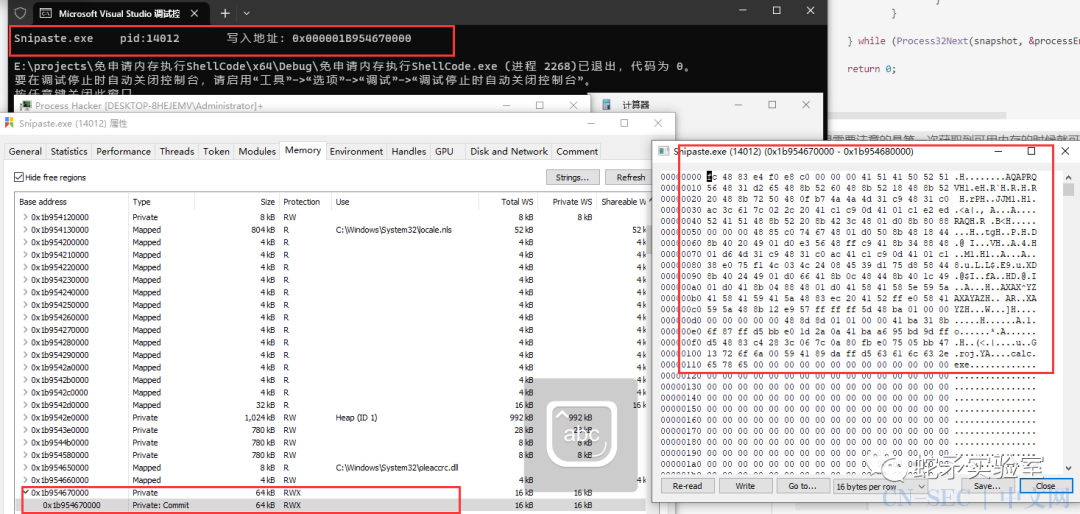Collapse the RWX region 0x1b954670000

[25, 492]
